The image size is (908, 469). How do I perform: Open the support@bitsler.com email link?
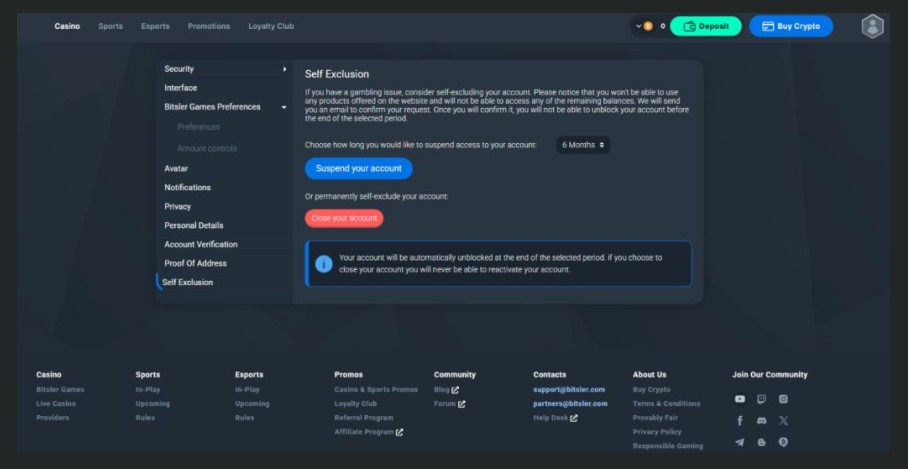pos(570,389)
